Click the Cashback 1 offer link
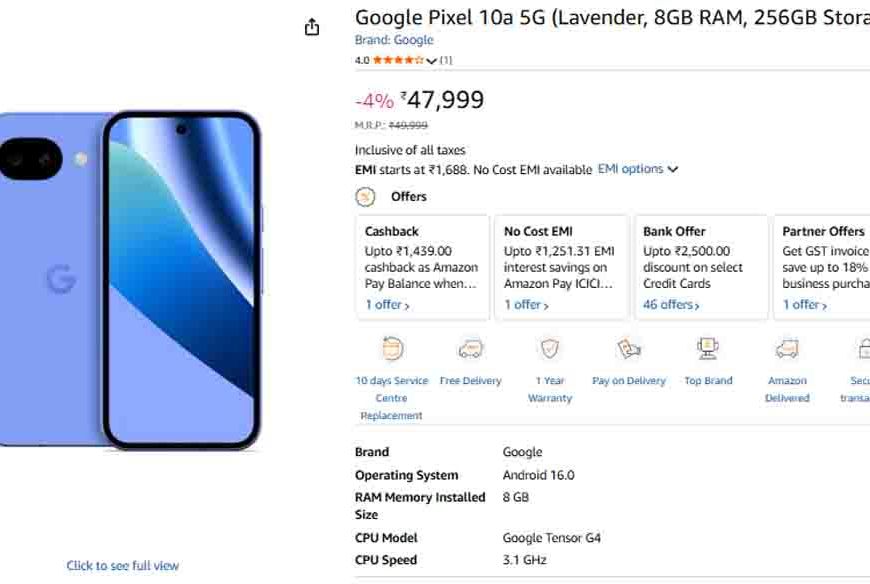The height and width of the screenshot is (584, 870). click(x=385, y=304)
